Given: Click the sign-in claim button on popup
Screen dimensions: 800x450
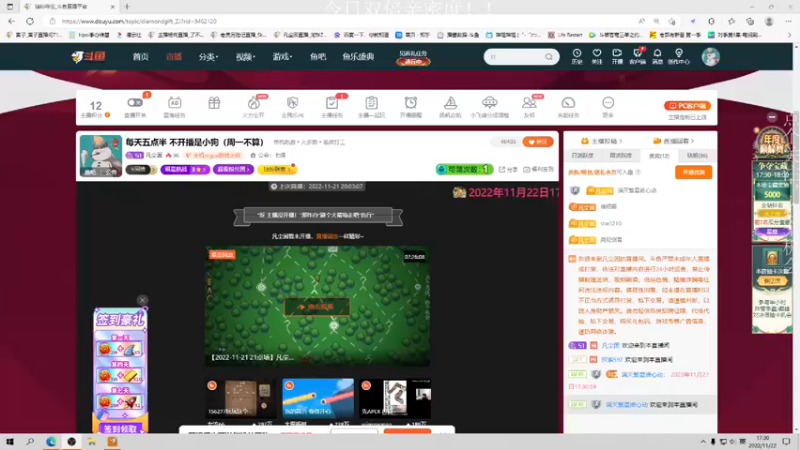Looking at the screenshot, I should tap(120, 429).
